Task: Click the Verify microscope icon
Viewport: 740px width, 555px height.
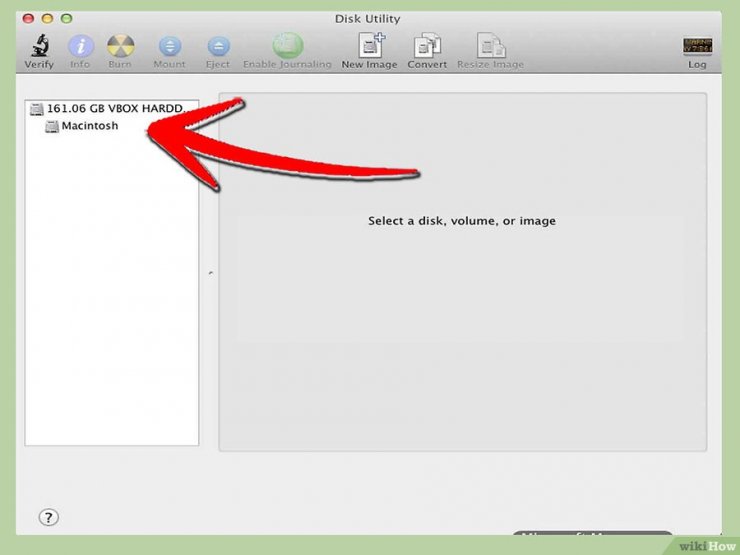Action: [40, 46]
